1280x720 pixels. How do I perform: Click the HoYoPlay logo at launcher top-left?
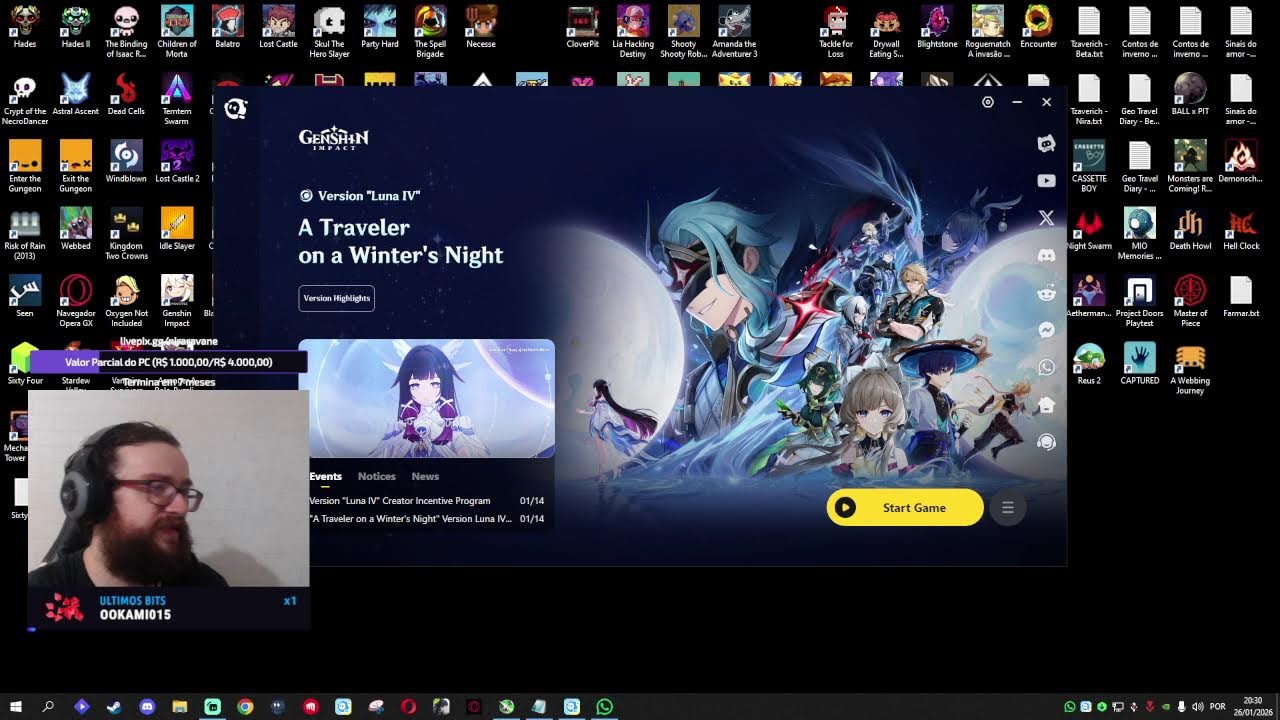pos(236,109)
